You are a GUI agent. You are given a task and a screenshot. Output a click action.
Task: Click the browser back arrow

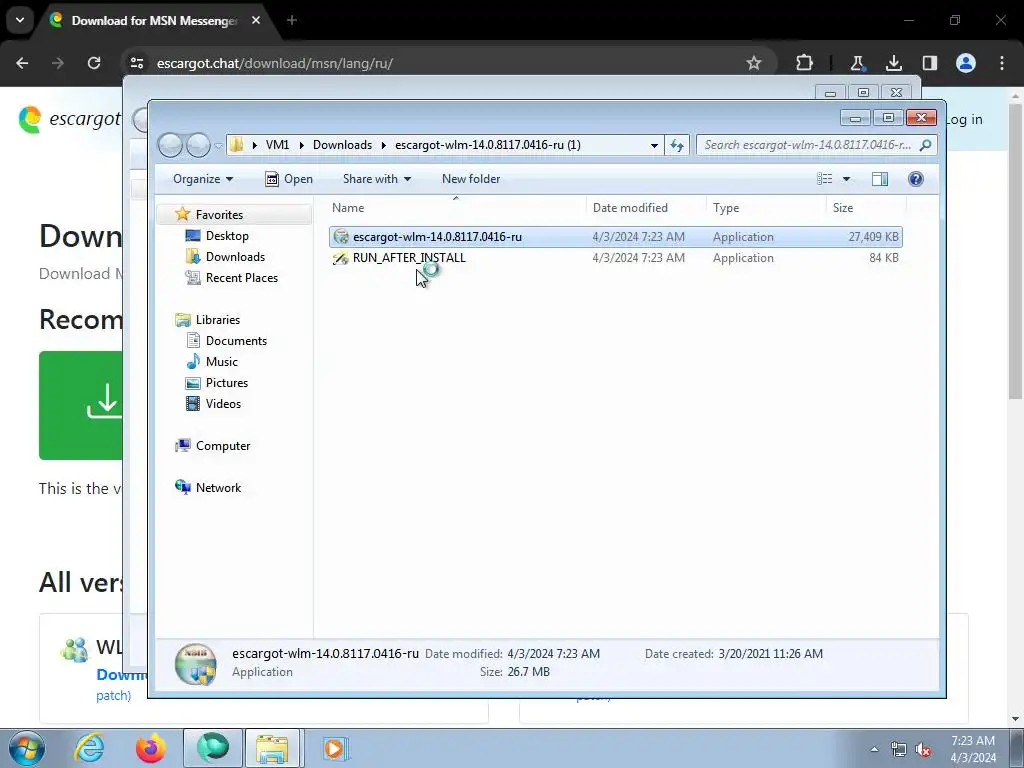pos(22,63)
